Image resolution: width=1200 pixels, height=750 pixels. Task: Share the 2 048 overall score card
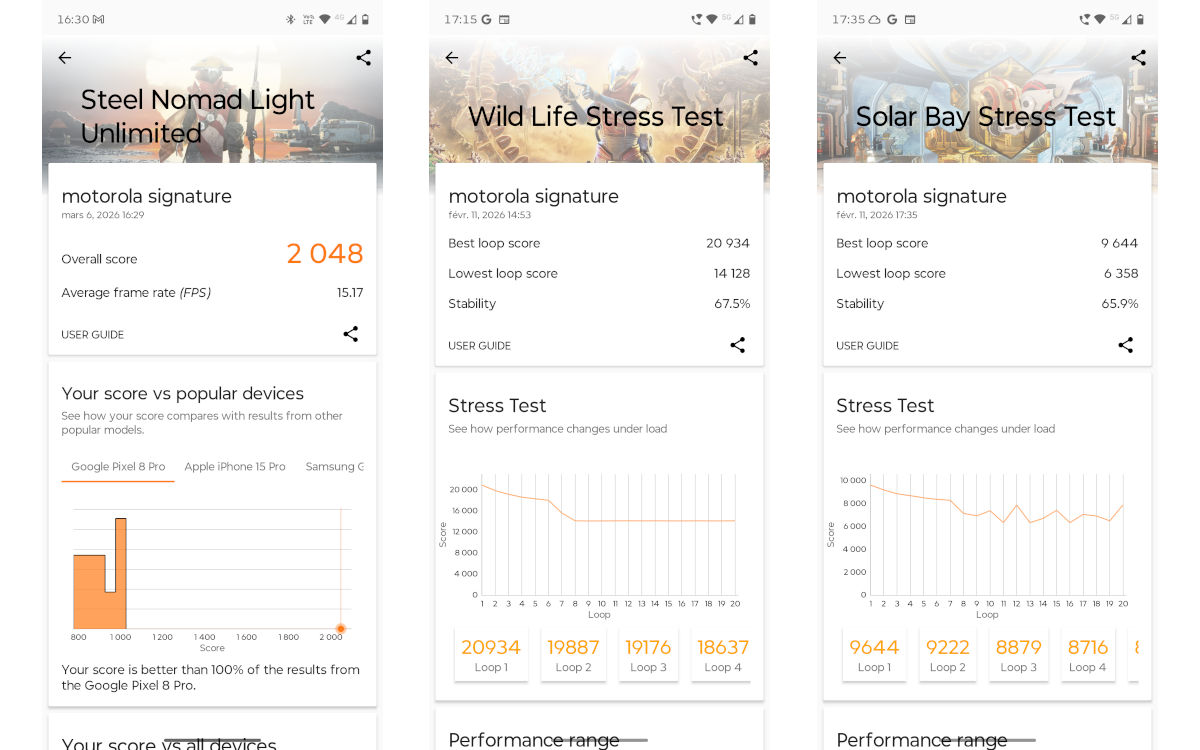350,334
